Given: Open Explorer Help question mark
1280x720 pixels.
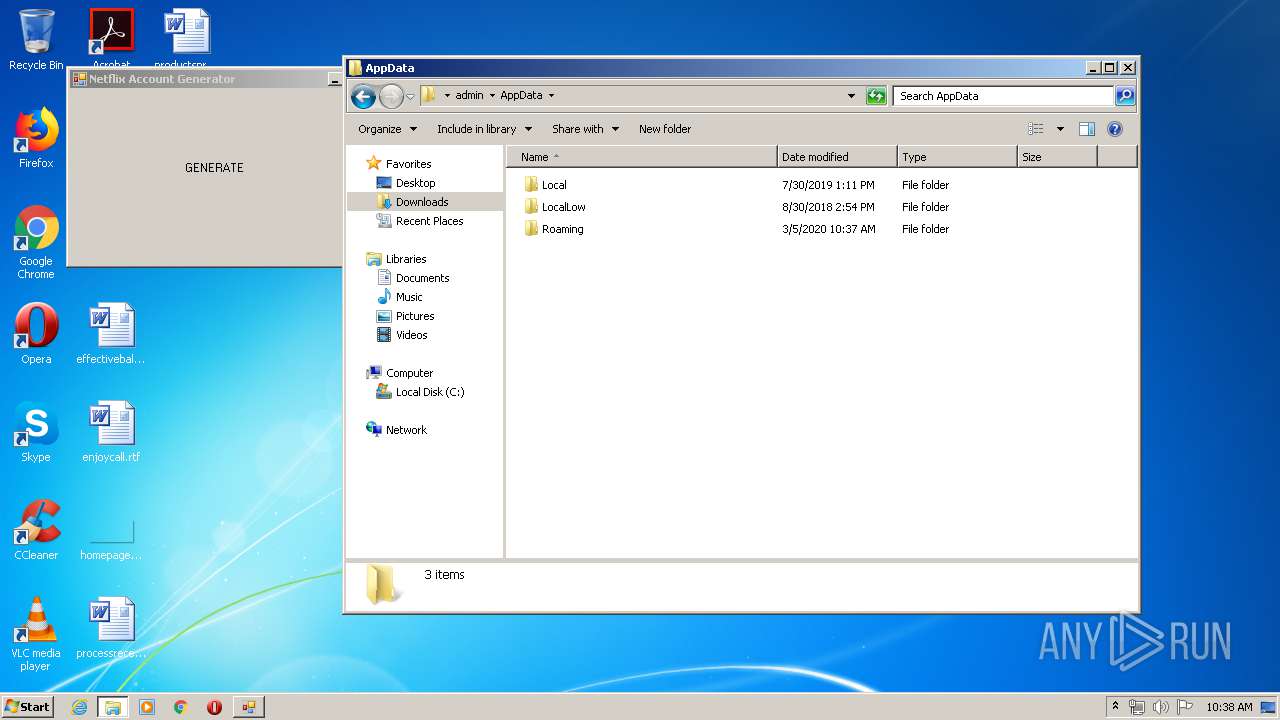Looking at the screenshot, I should pyautogui.click(x=1115, y=129).
